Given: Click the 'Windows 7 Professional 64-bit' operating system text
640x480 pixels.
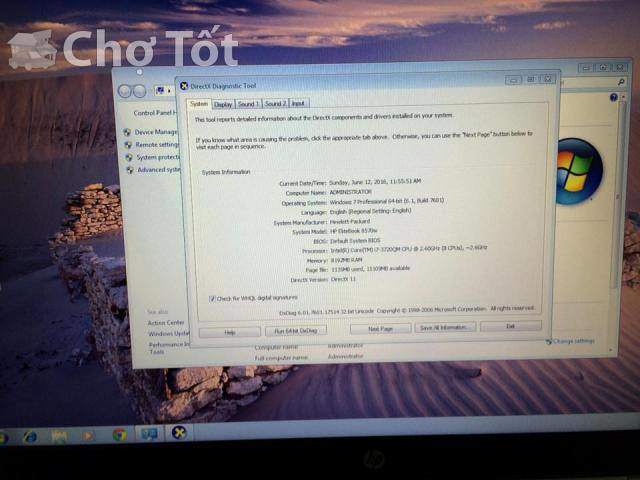Looking at the screenshot, I should [x=387, y=201].
